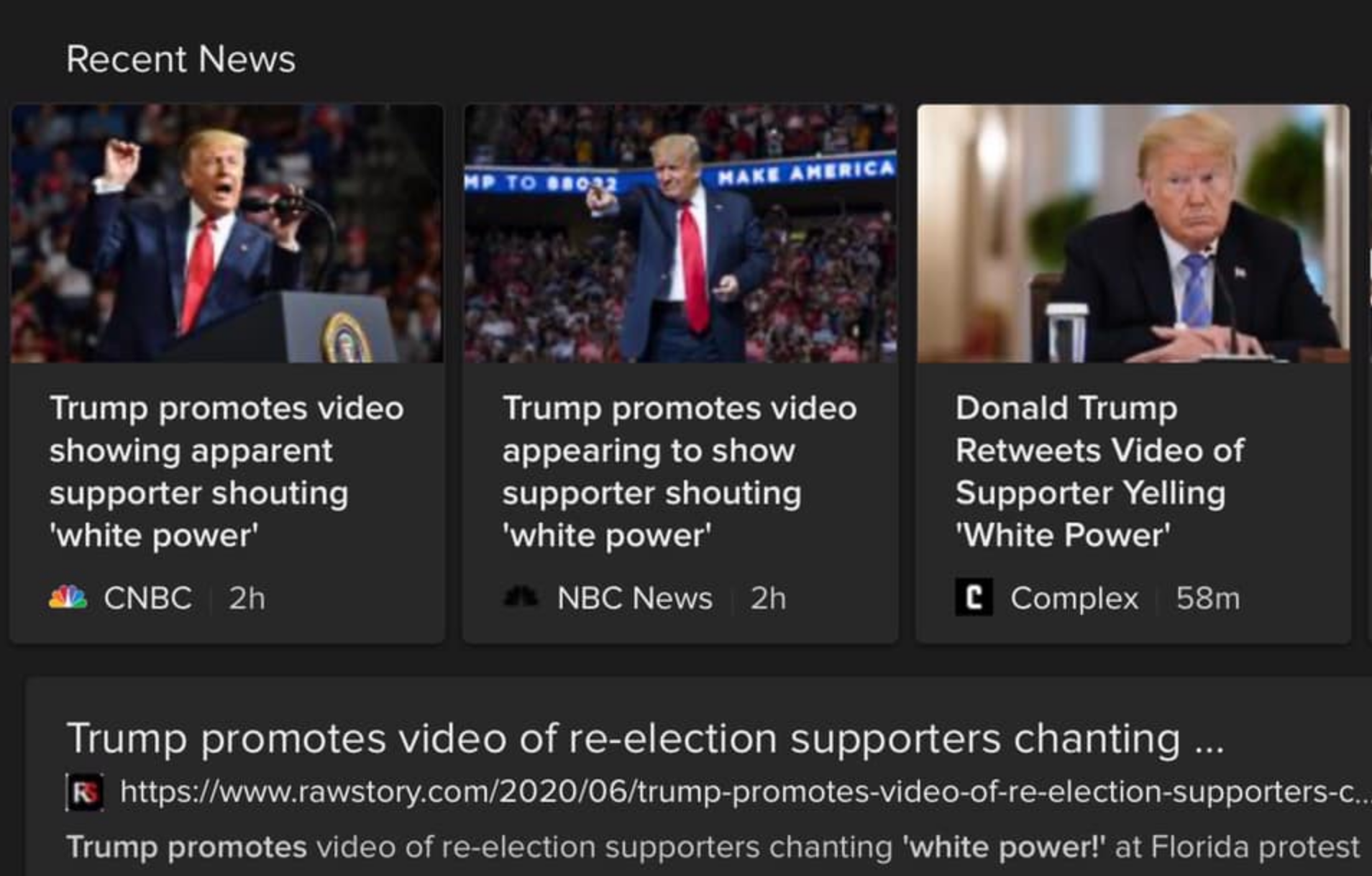Open the rawstory.com search result title
Screen dimensions: 1372x876
coord(645,738)
